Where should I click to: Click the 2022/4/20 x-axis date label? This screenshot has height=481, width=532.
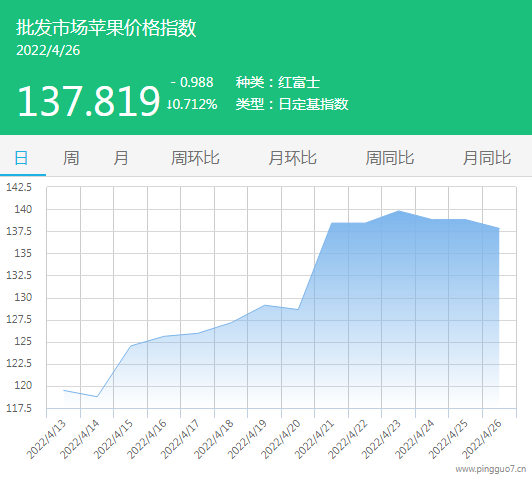(281, 439)
